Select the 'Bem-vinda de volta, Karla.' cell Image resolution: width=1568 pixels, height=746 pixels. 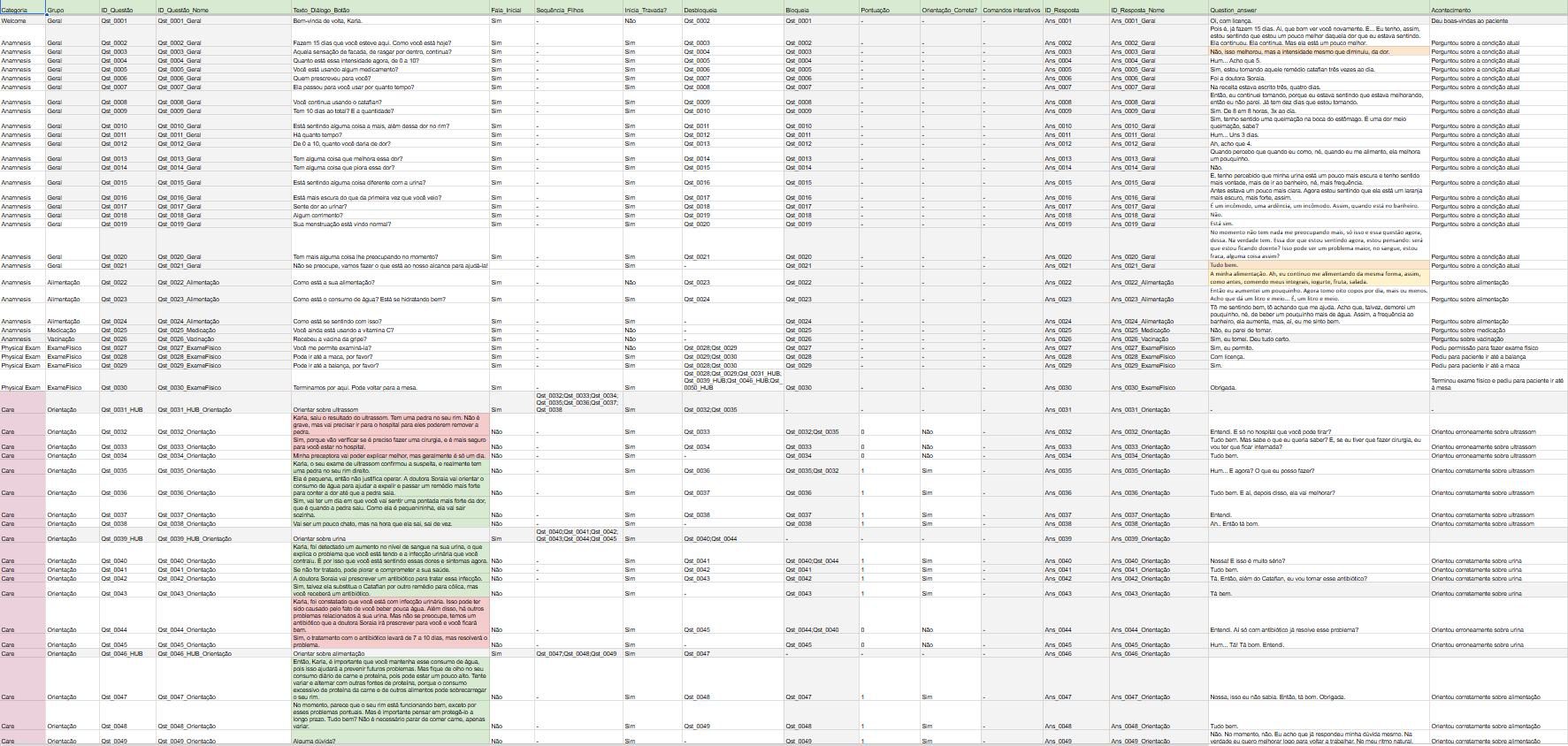tap(390, 20)
